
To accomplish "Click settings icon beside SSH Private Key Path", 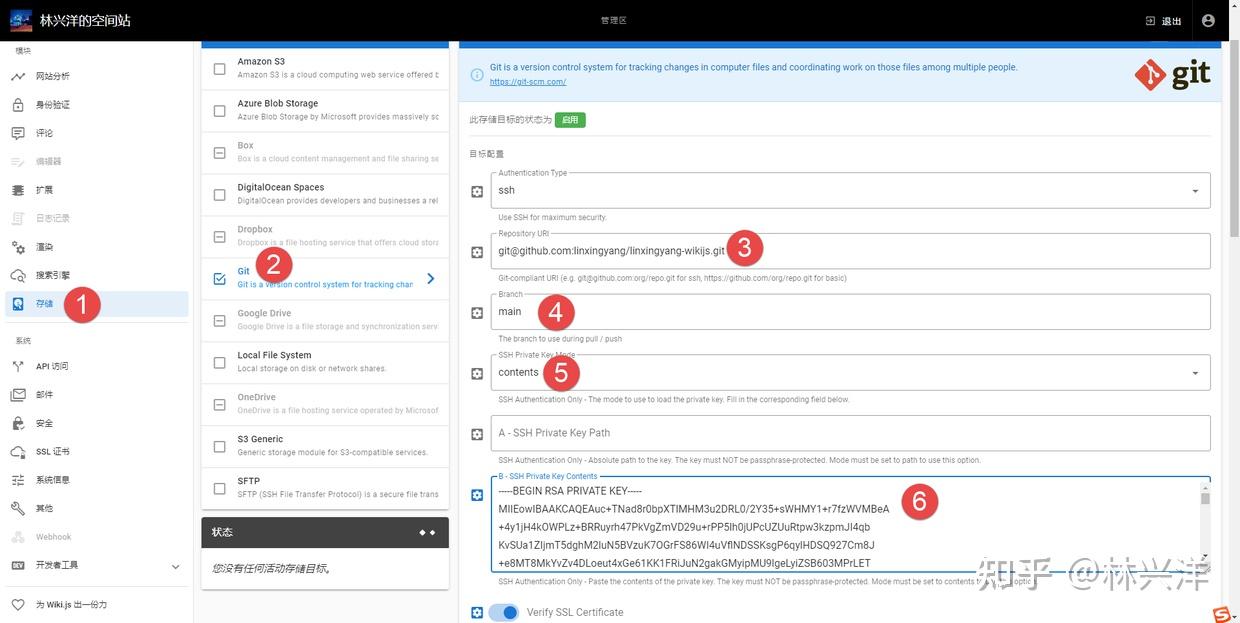I will tap(477, 434).
